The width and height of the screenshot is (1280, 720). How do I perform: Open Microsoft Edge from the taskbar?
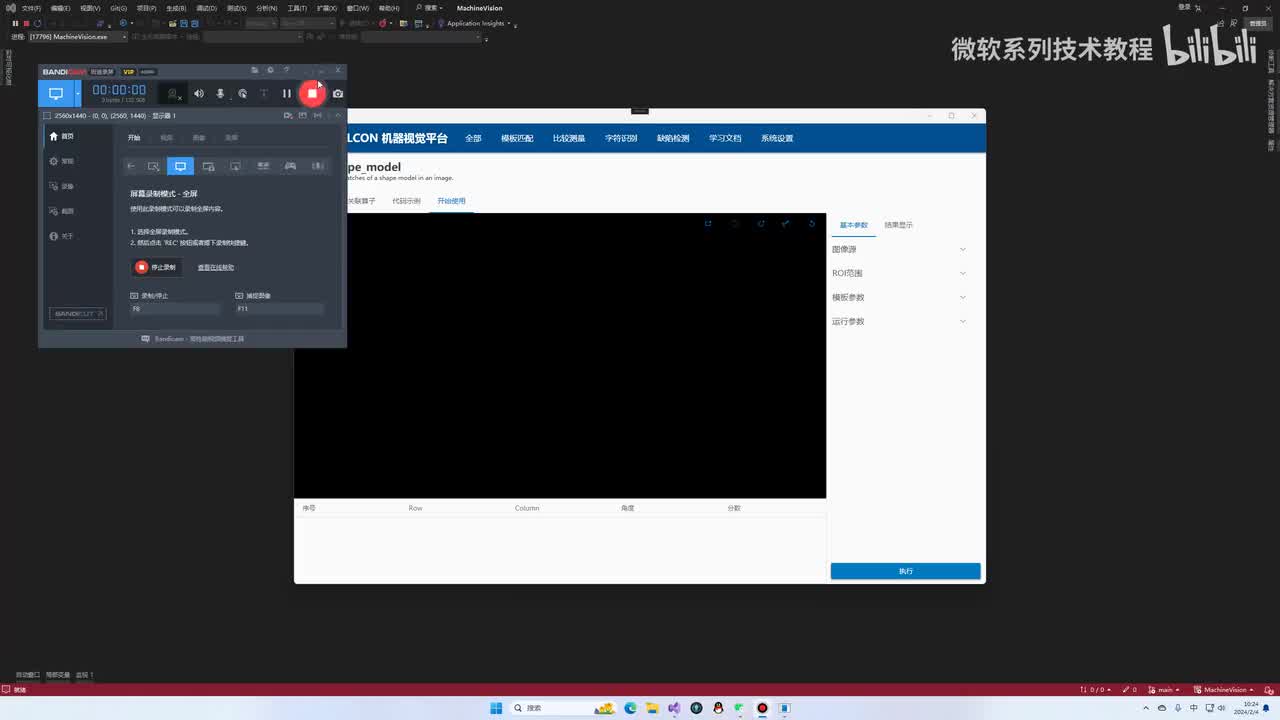[x=630, y=708]
